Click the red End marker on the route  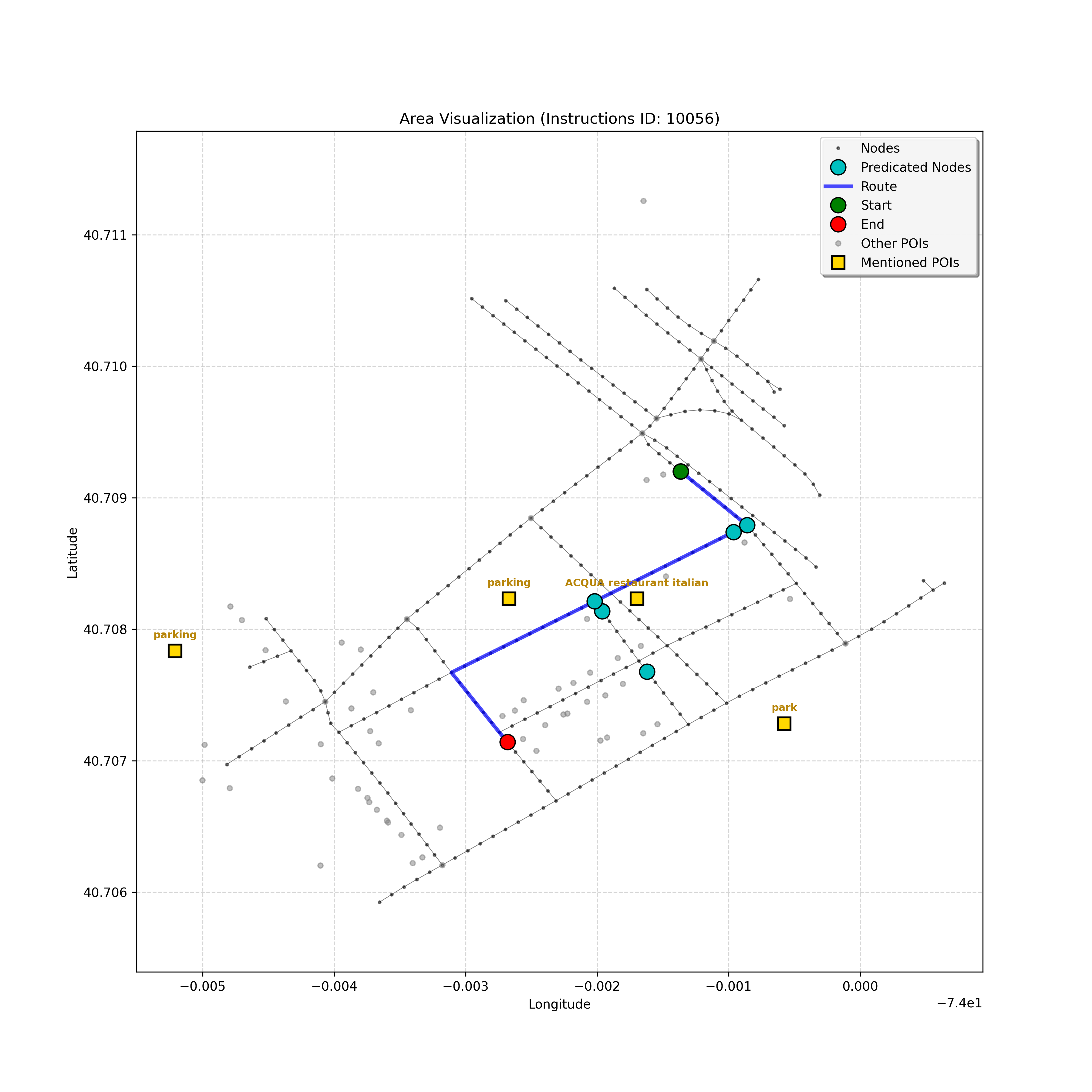click(507, 742)
